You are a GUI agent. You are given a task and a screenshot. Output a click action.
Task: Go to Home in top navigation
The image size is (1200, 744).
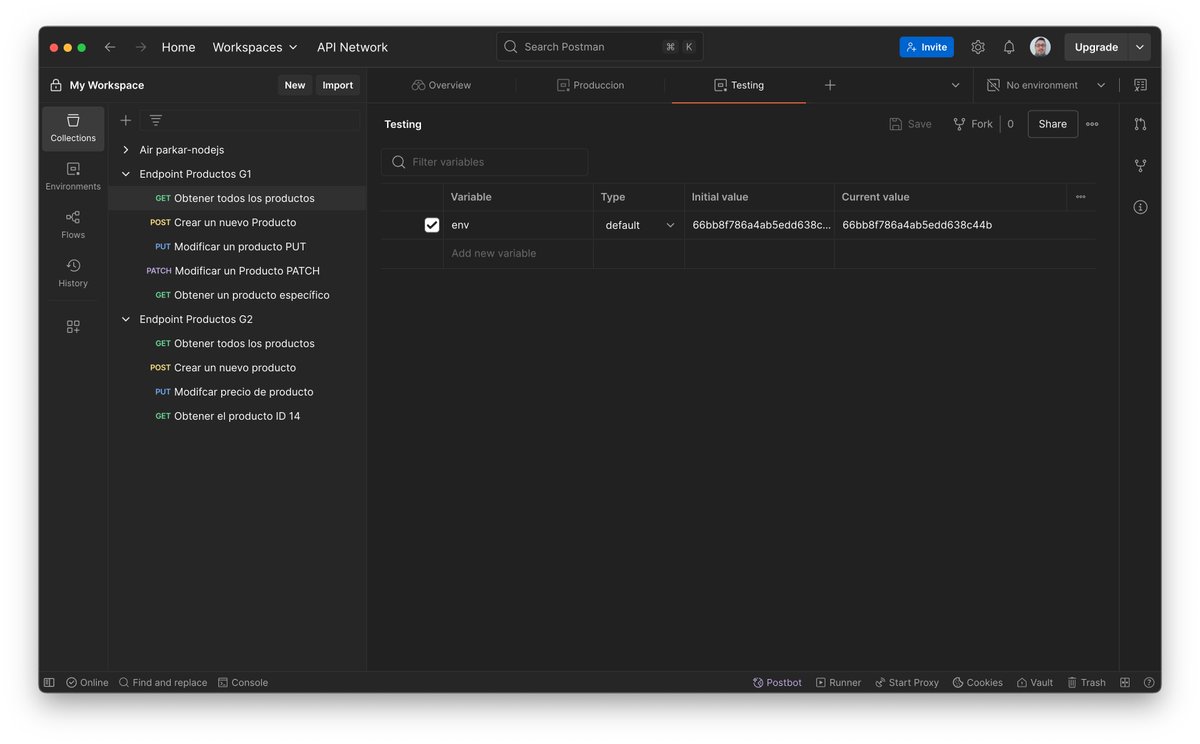tap(178, 47)
